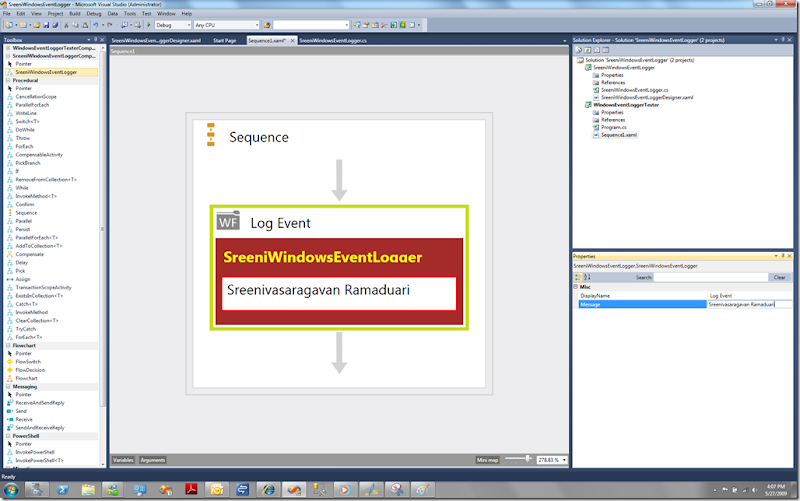Viewport: 800px width, 501px height.
Task: Click the message text box in Log Event activity
Action: click(339, 293)
